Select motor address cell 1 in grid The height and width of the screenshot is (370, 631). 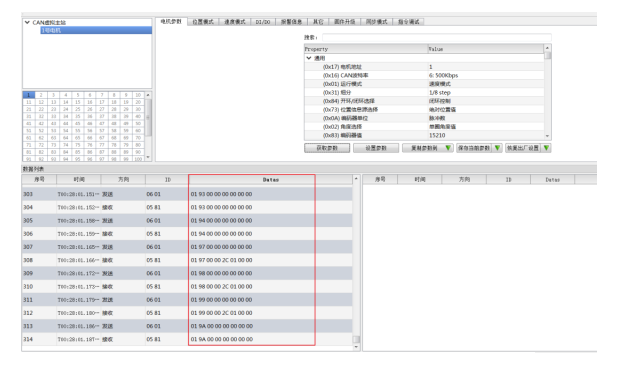click(29, 95)
